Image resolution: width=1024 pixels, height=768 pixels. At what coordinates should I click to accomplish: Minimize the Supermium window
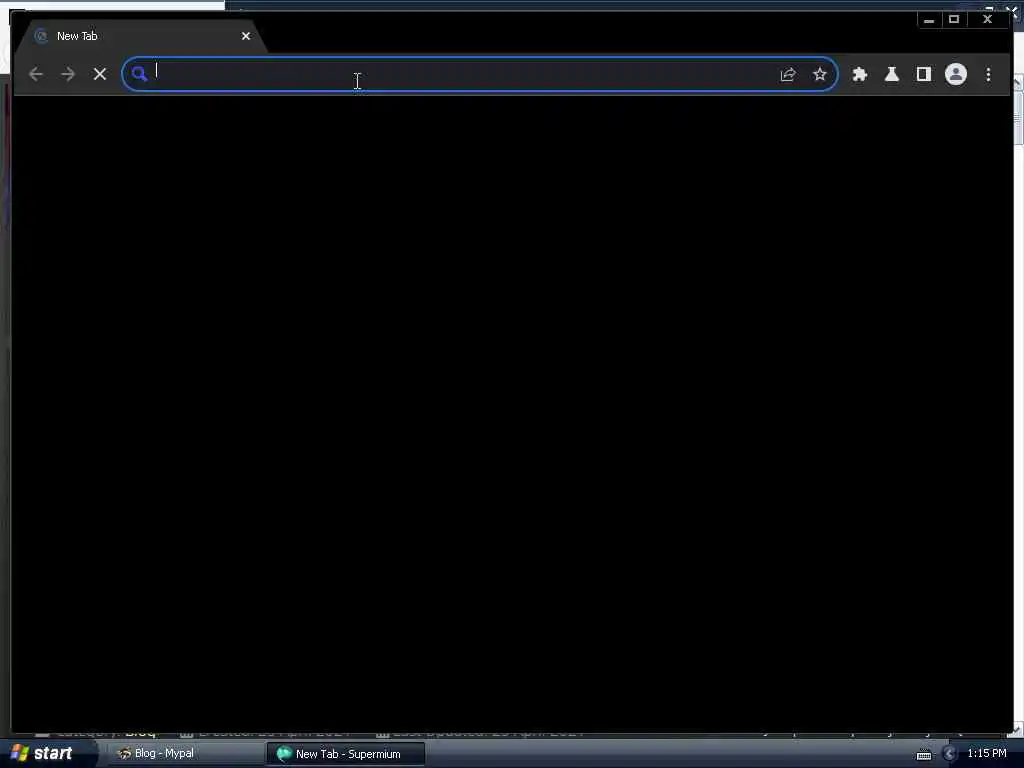929,20
